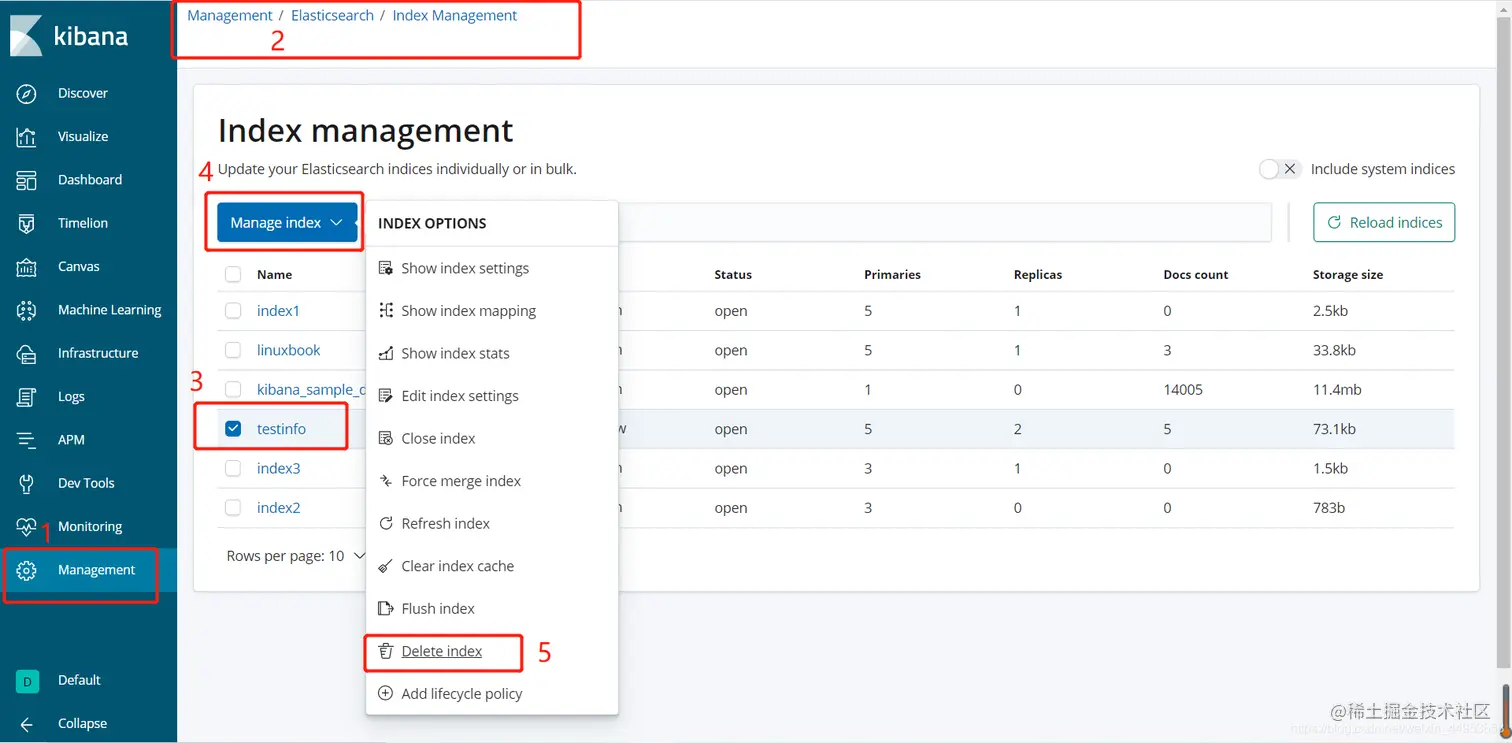The width and height of the screenshot is (1512, 743).
Task: Open Rows per page selector
Action: [295, 556]
